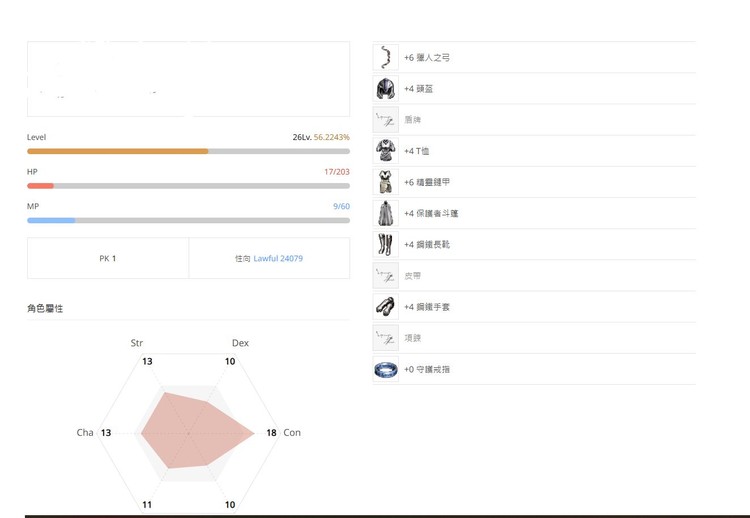Click the +6 獵人之弓 item name
The image size is (750, 518).
[x=427, y=57]
